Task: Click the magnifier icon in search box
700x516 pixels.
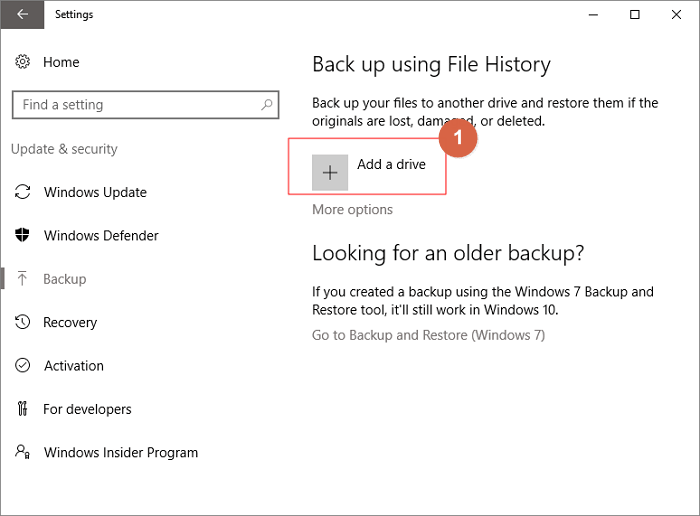Action: (267, 105)
